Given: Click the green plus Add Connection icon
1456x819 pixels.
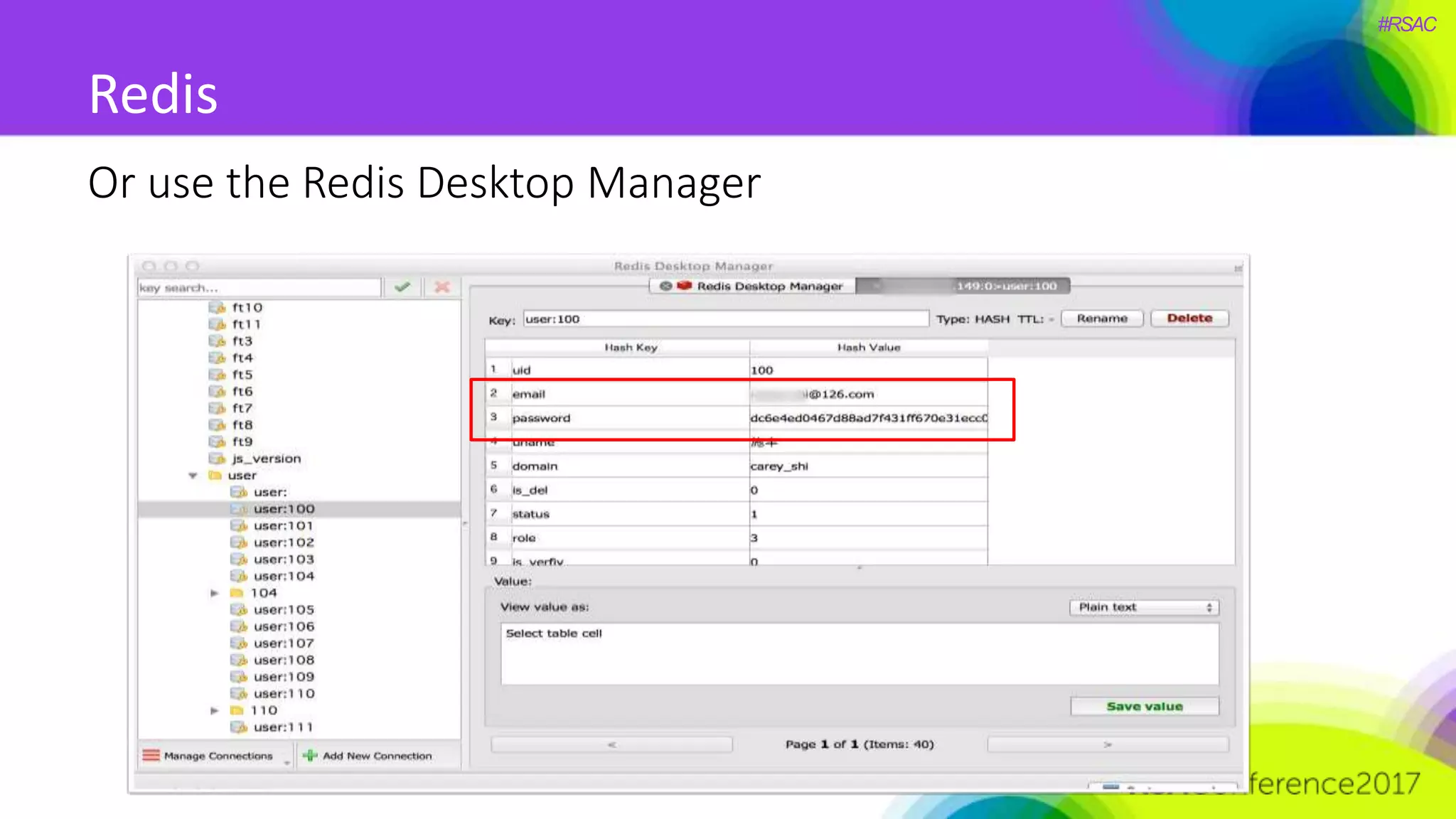Looking at the screenshot, I should pos(310,755).
